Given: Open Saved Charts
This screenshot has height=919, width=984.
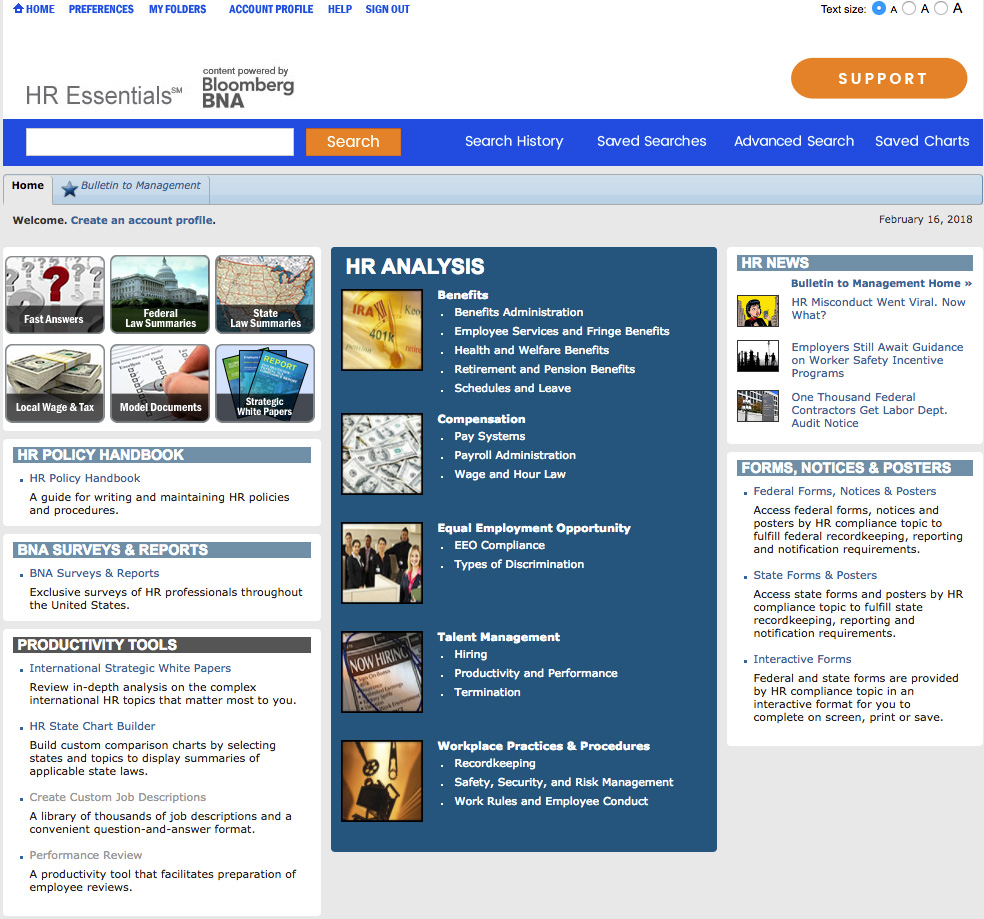Looking at the screenshot, I should [x=922, y=141].
